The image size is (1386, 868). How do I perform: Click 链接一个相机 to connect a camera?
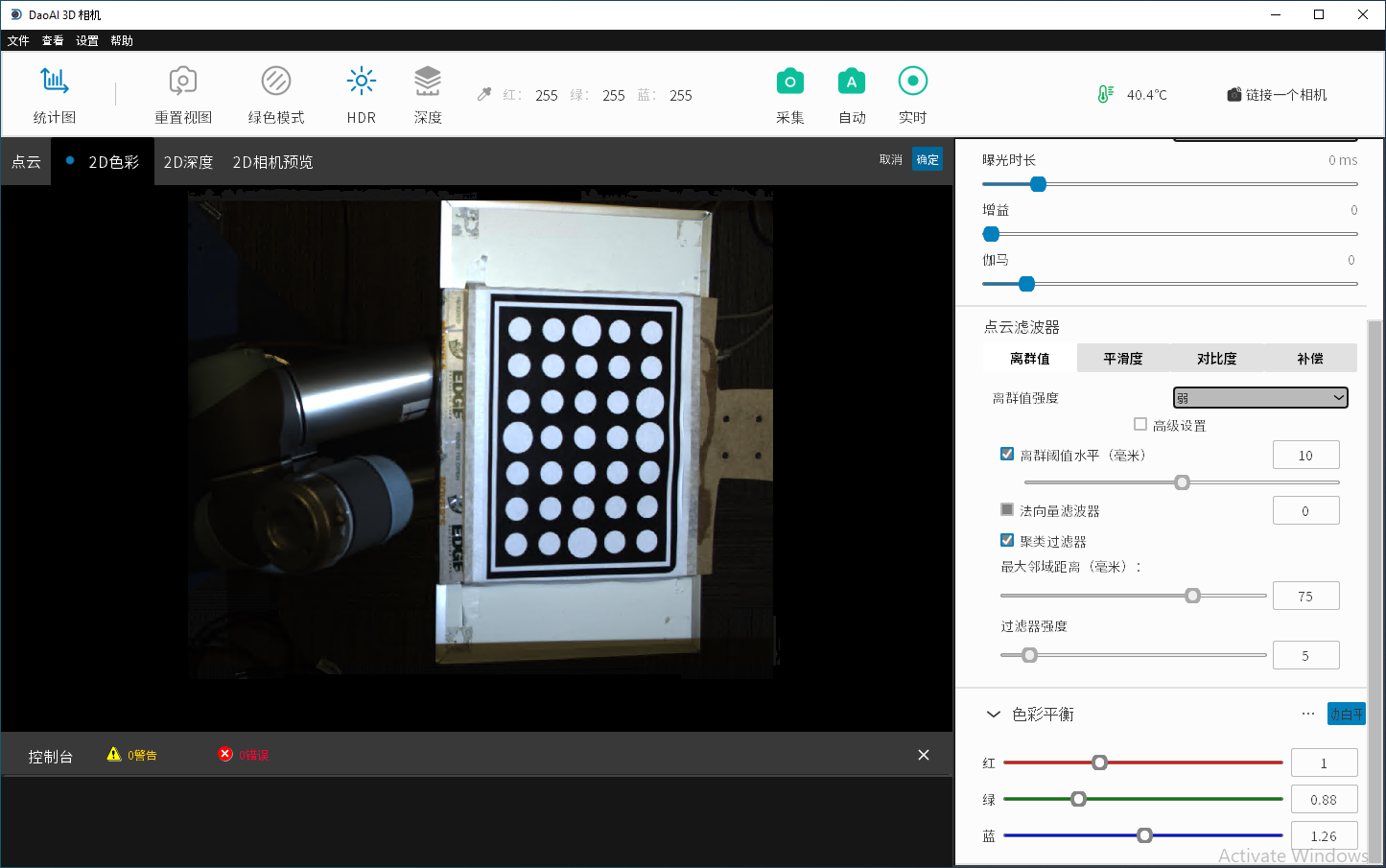pos(1277,94)
